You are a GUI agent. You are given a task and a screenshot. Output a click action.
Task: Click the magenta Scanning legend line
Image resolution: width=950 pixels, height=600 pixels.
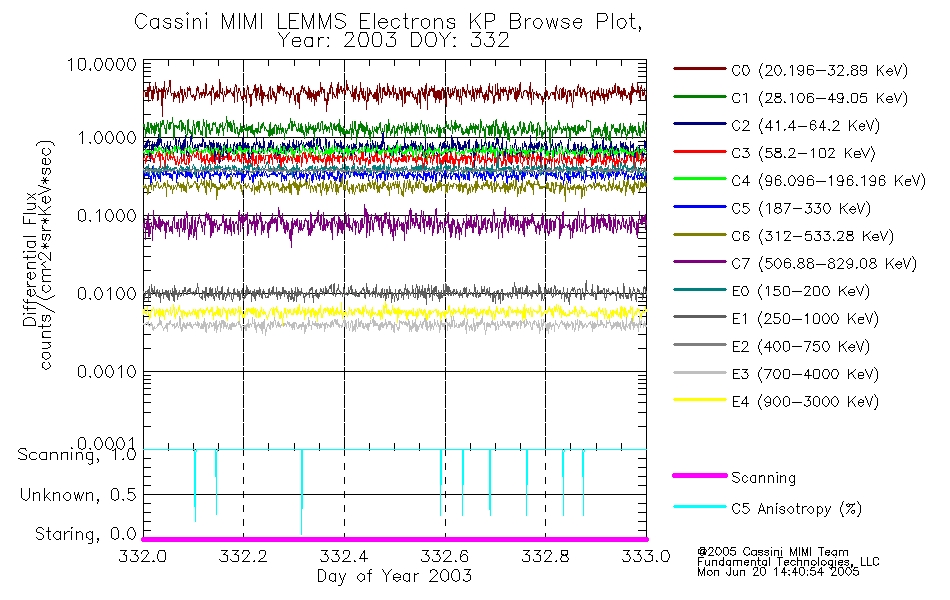tap(700, 476)
